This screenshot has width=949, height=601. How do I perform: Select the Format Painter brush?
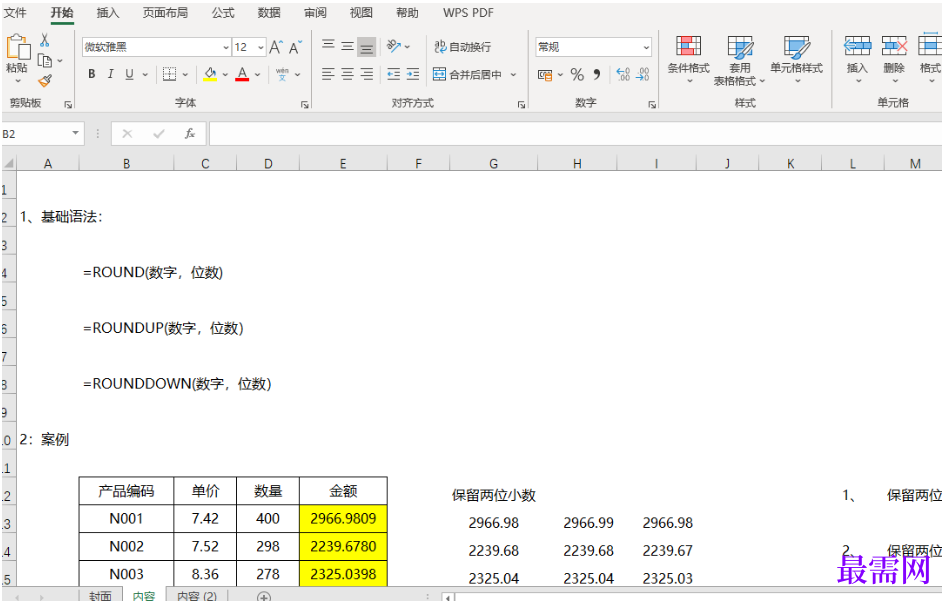[x=45, y=81]
